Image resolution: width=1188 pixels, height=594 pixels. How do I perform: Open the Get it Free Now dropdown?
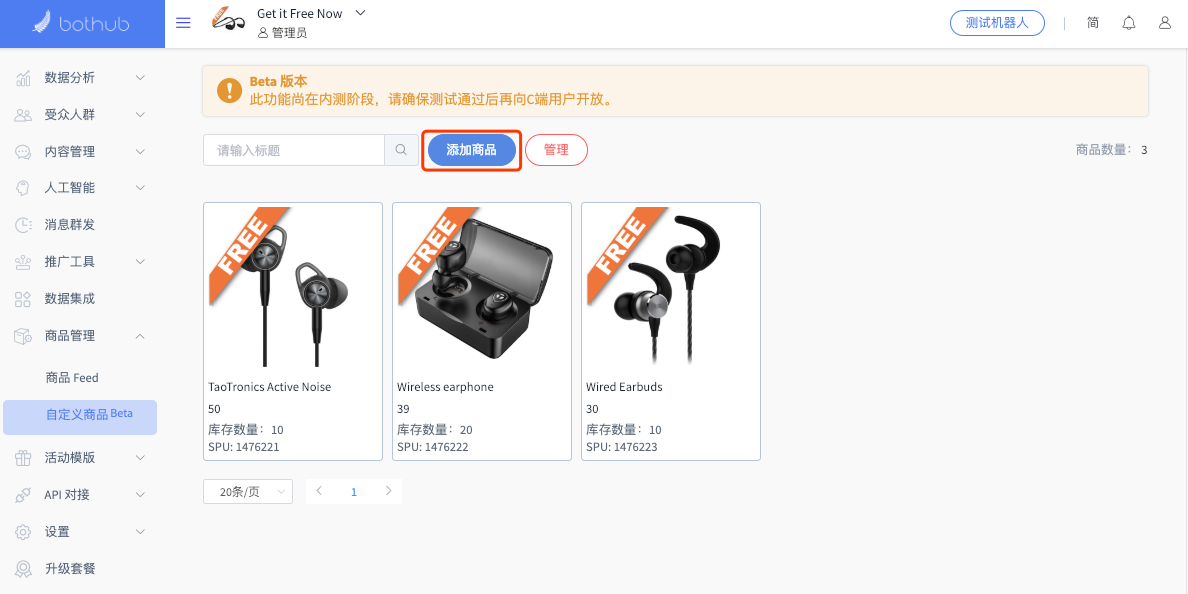tap(361, 13)
